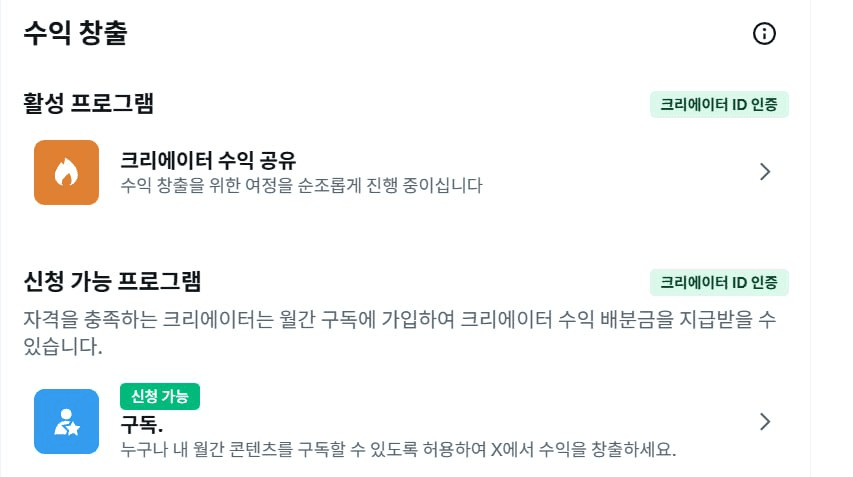Viewport: 853px width, 477px height.
Task: Select the 신청 가능 프로그램 section heading
Action: click(x=112, y=281)
